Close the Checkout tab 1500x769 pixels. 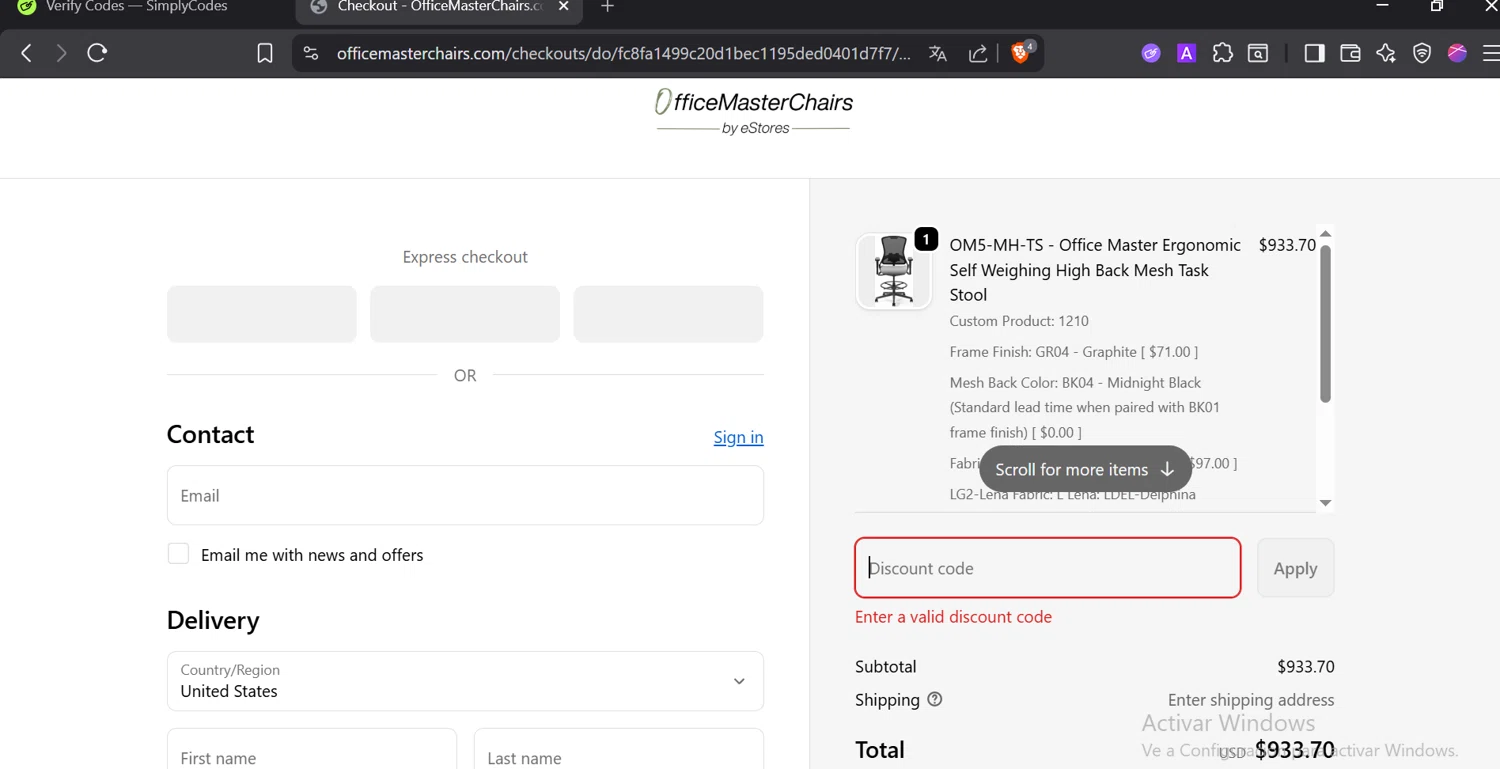(564, 7)
